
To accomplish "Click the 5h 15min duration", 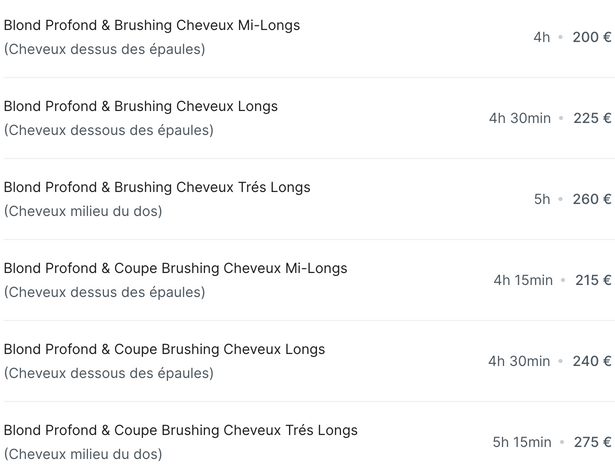I will (x=522, y=442).
